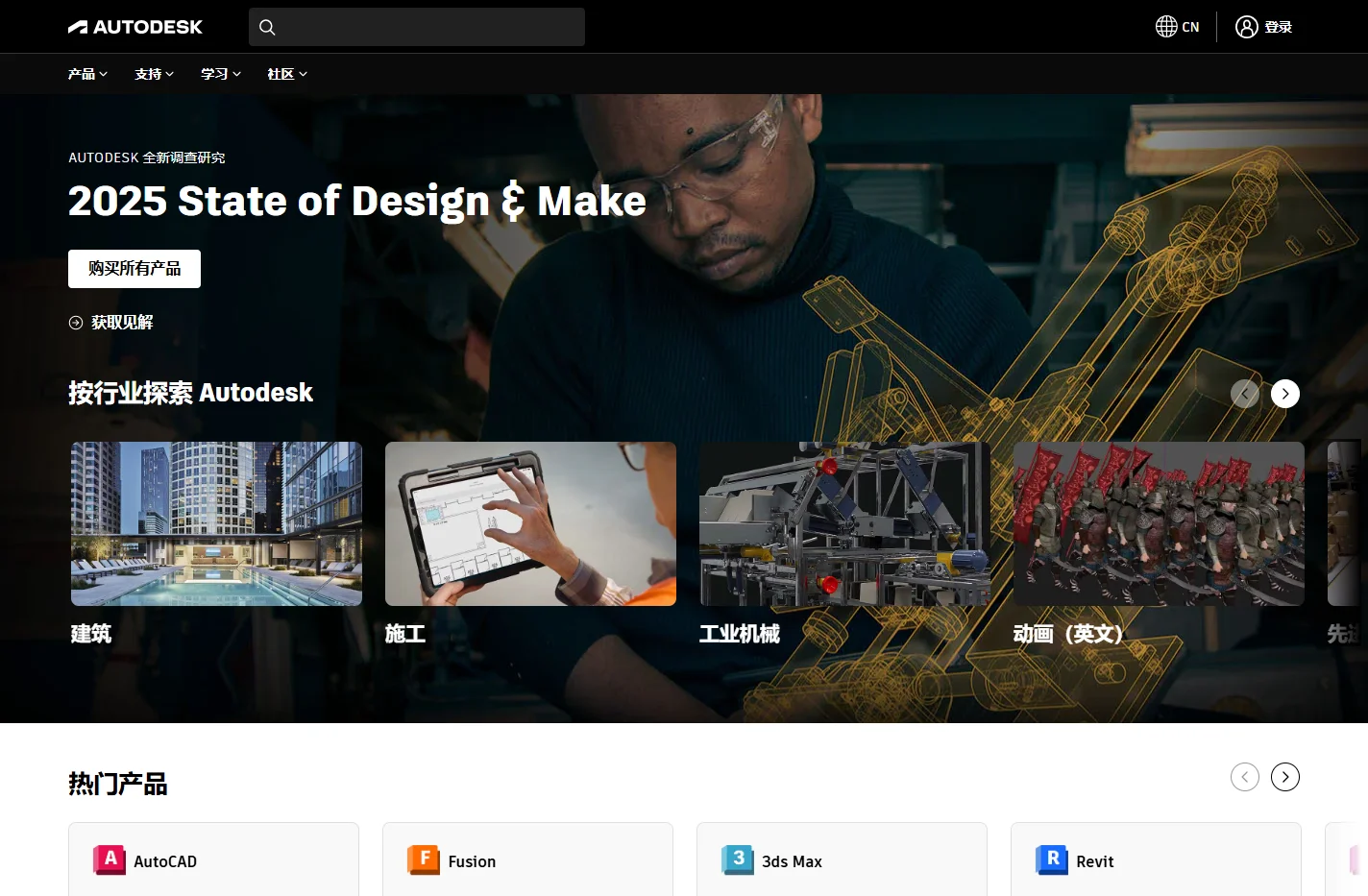
Task: Click the AutoCAD product icon
Action: (x=110, y=860)
